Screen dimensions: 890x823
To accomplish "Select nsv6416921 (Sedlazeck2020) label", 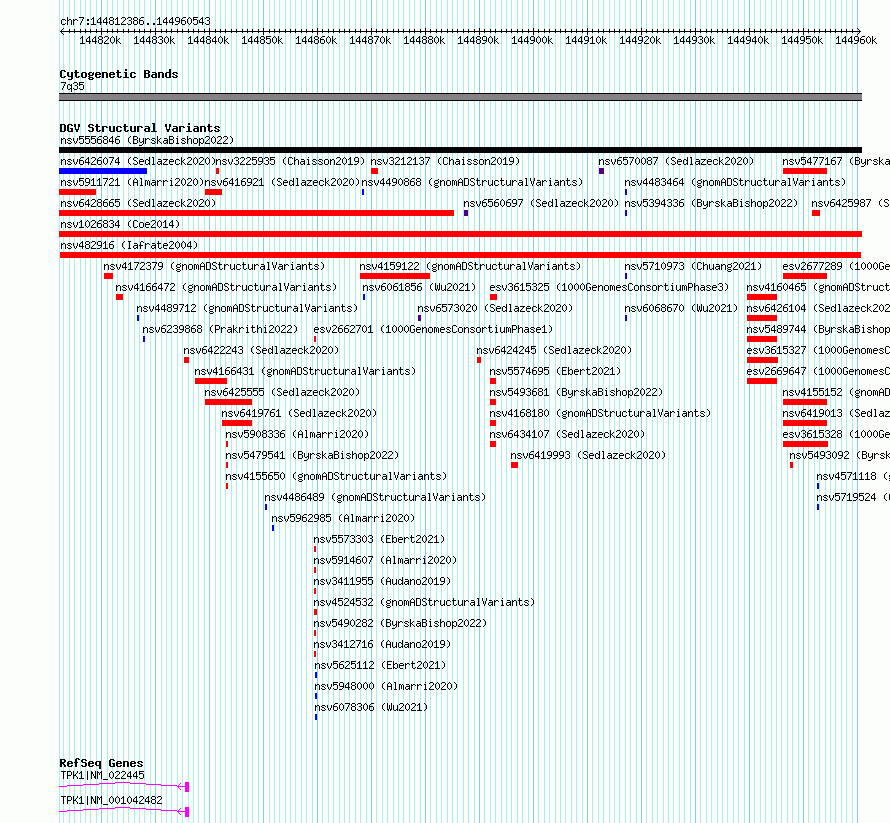I will (282, 182).
